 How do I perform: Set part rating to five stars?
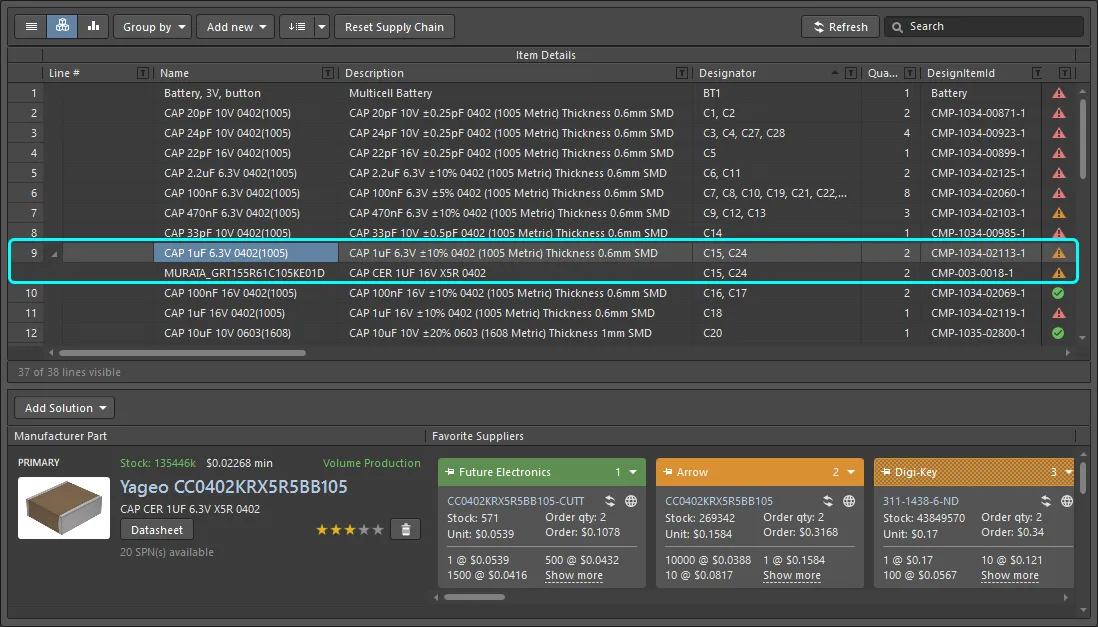[378, 530]
